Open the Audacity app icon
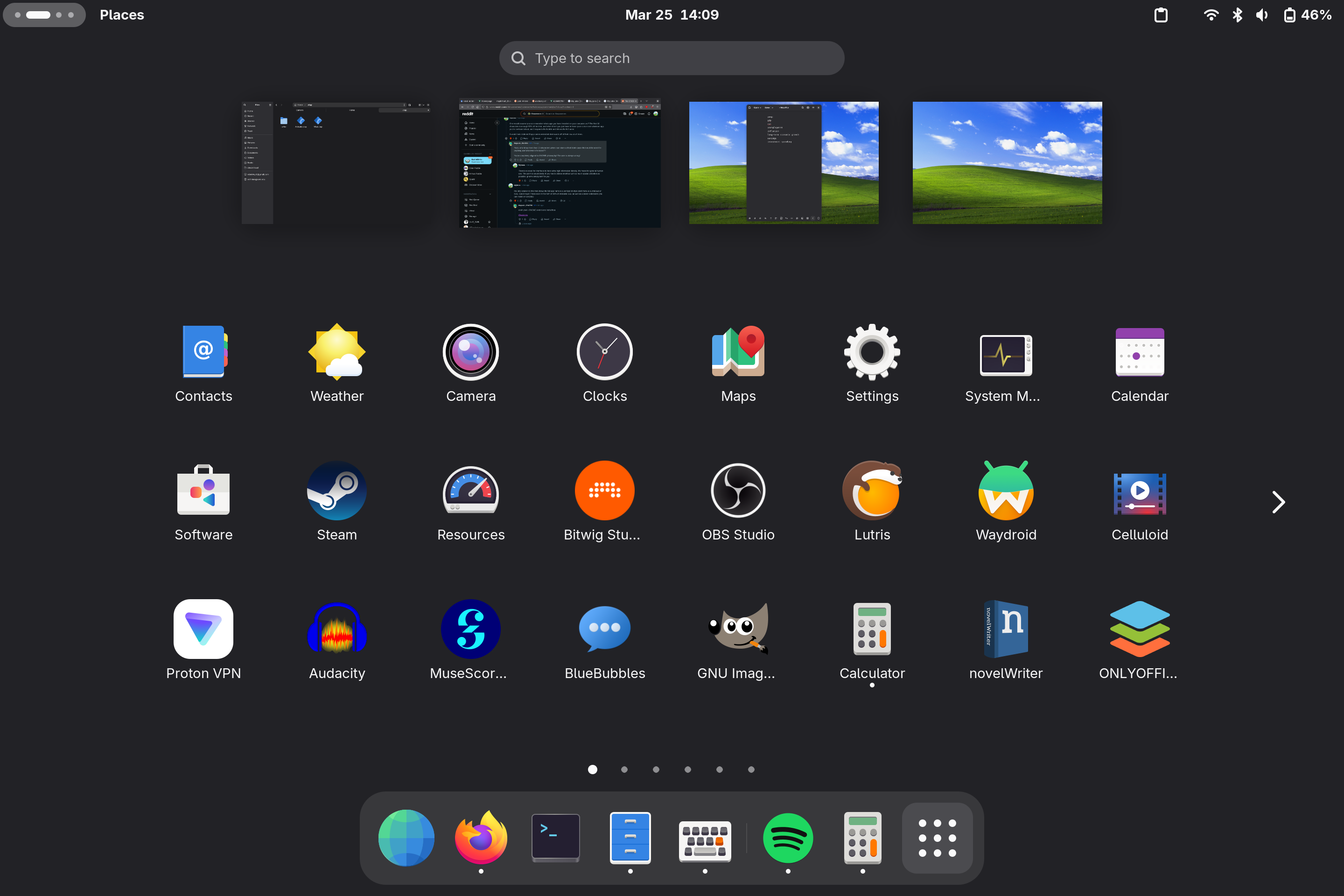This screenshot has height=896, width=1344. tap(336, 629)
